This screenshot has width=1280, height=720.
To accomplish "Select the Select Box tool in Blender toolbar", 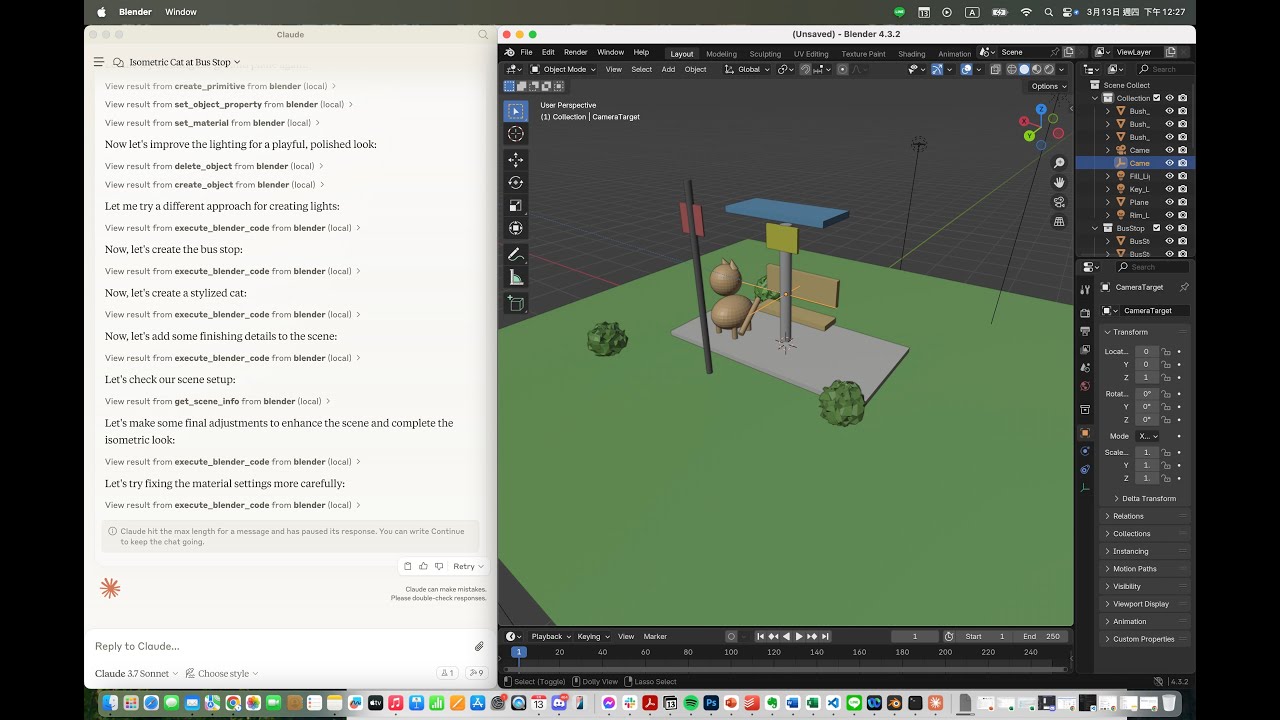I will coord(516,111).
